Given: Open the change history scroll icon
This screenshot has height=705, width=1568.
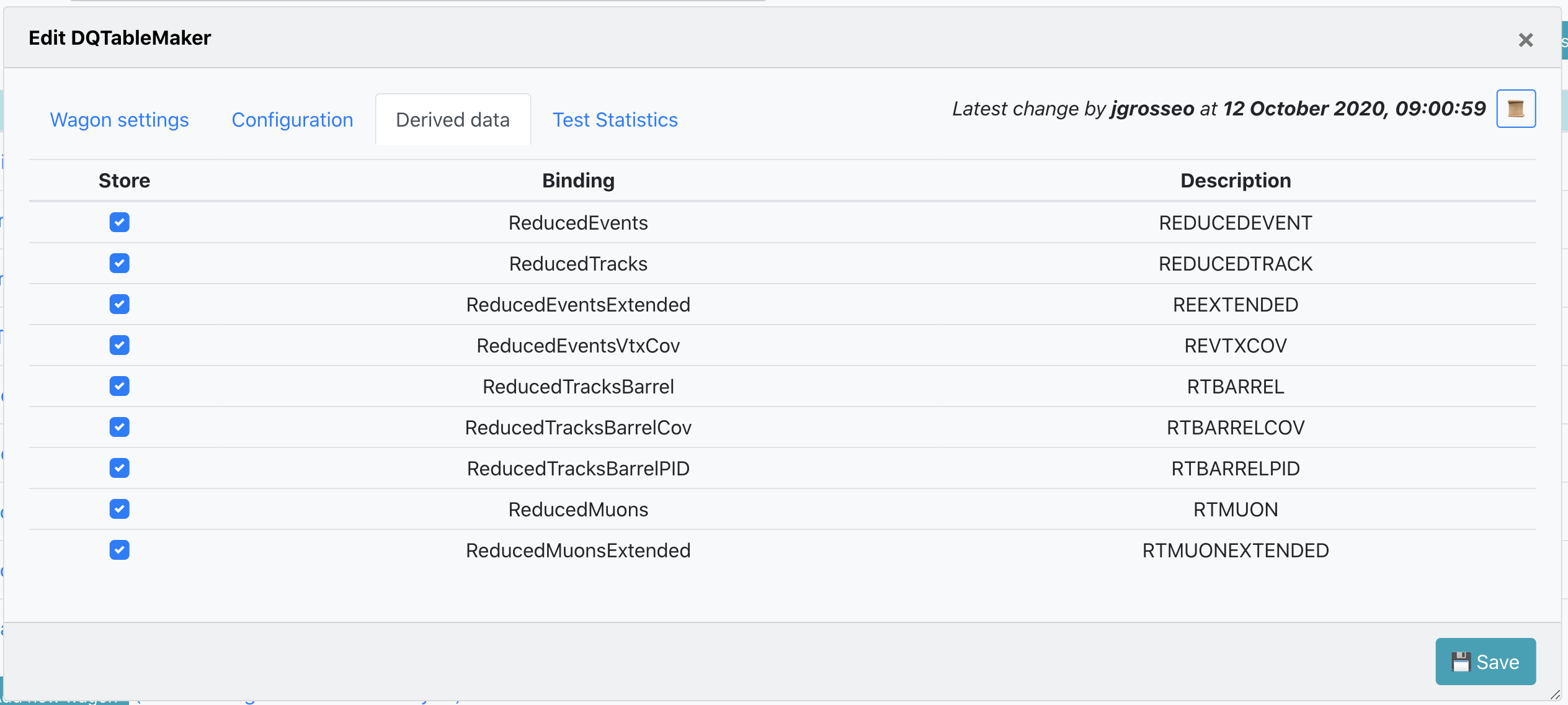Looking at the screenshot, I should (x=1515, y=109).
